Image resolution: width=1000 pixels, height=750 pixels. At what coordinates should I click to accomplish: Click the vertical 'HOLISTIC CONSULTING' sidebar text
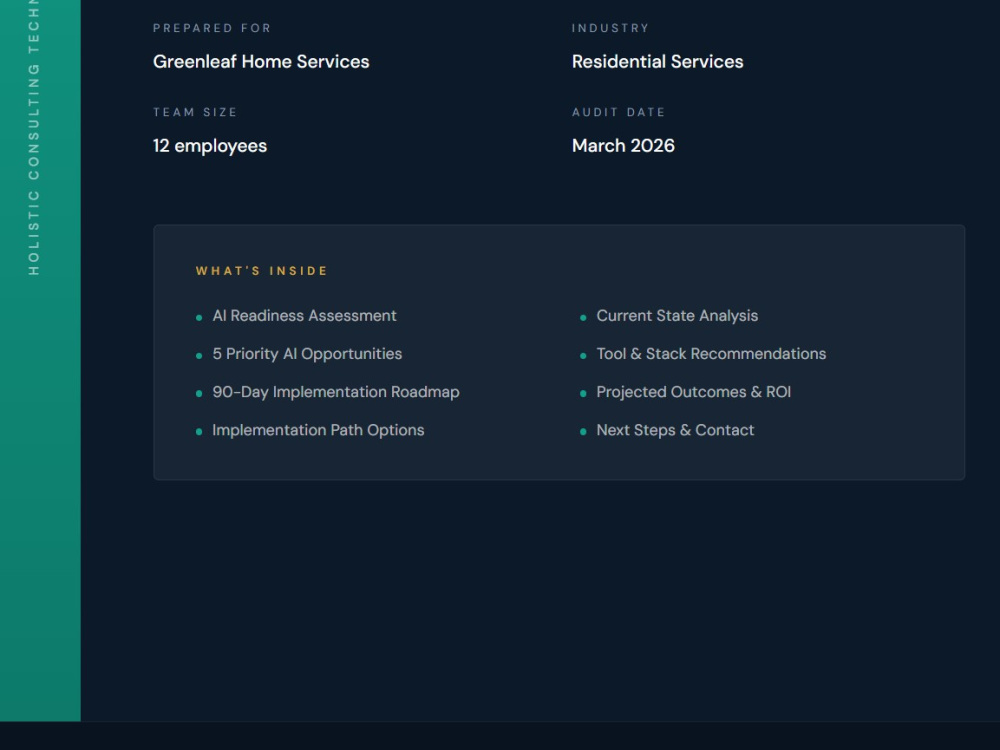tap(34, 169)
